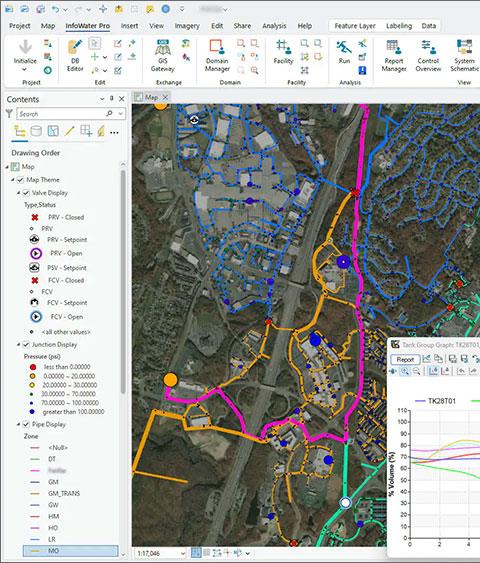Switch to the Map ribbon tab
The image size is (480, 563).
pyautogui.click(x=48, y=26)
